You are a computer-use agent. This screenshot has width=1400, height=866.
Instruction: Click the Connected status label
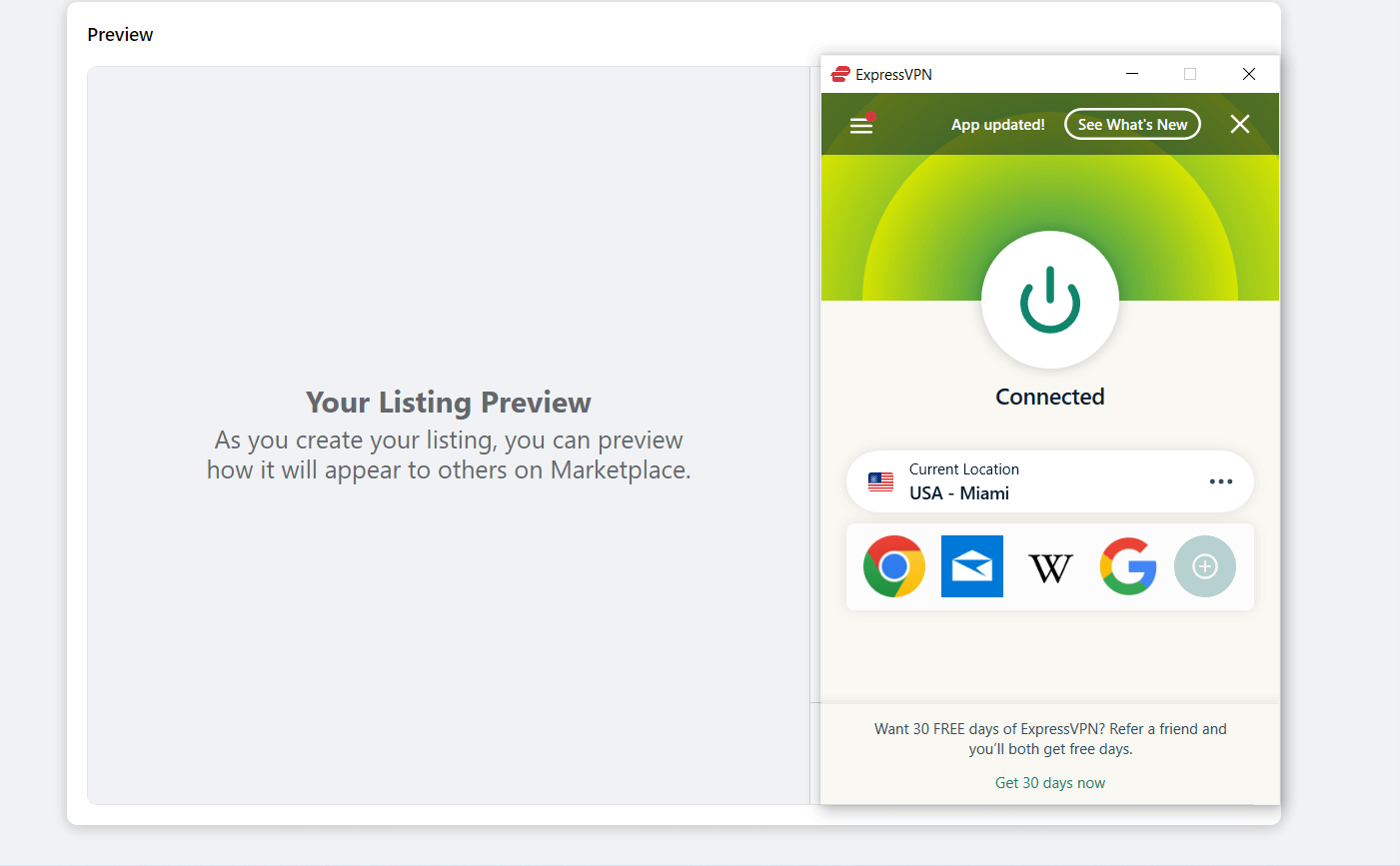pos(1049,396)
